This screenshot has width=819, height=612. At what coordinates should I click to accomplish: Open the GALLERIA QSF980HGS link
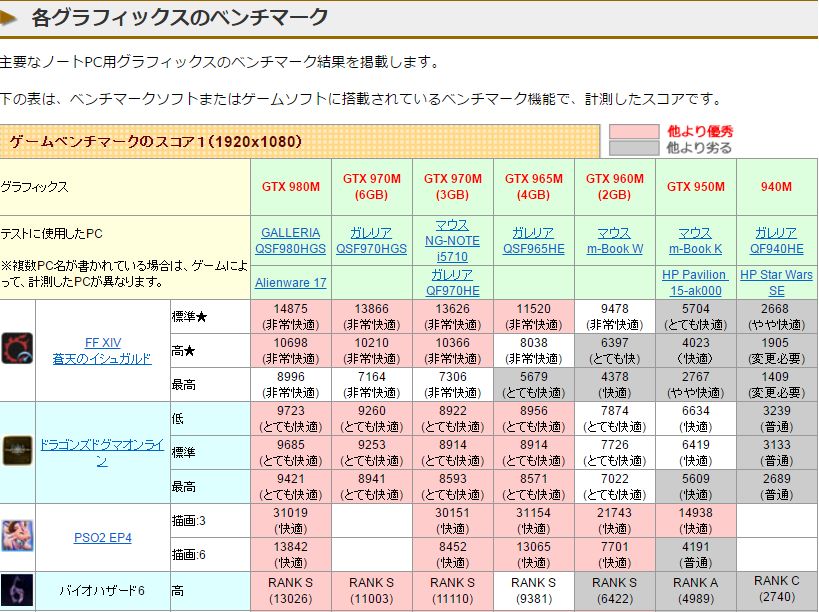(x=290, y=241)
